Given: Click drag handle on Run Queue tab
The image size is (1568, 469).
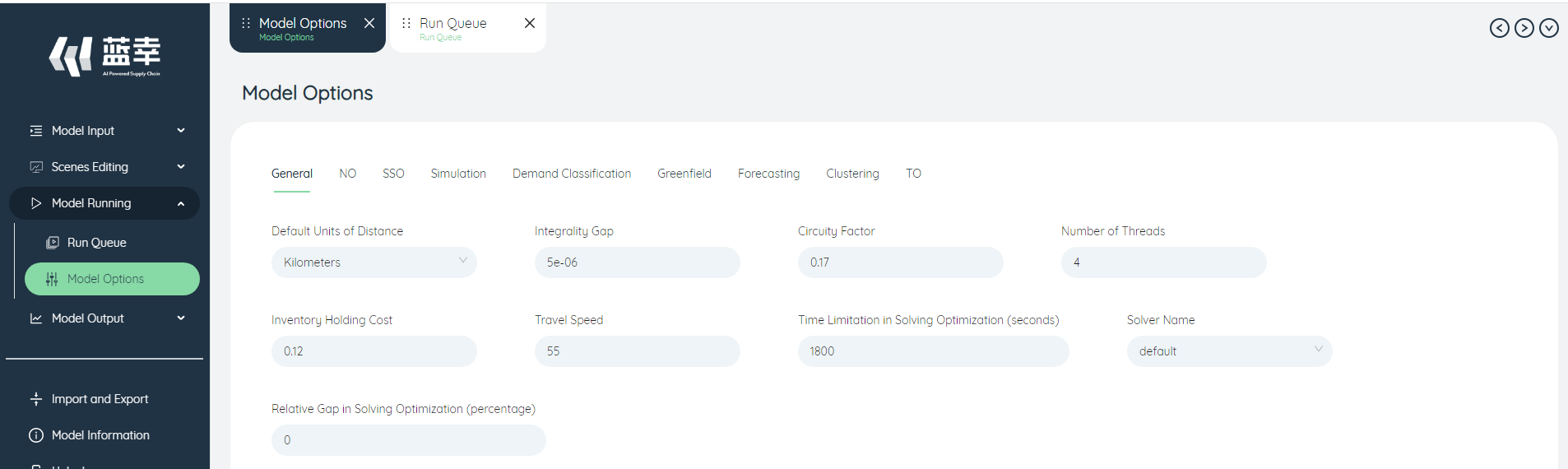Looking at the screenshot, I should (406, 23).
